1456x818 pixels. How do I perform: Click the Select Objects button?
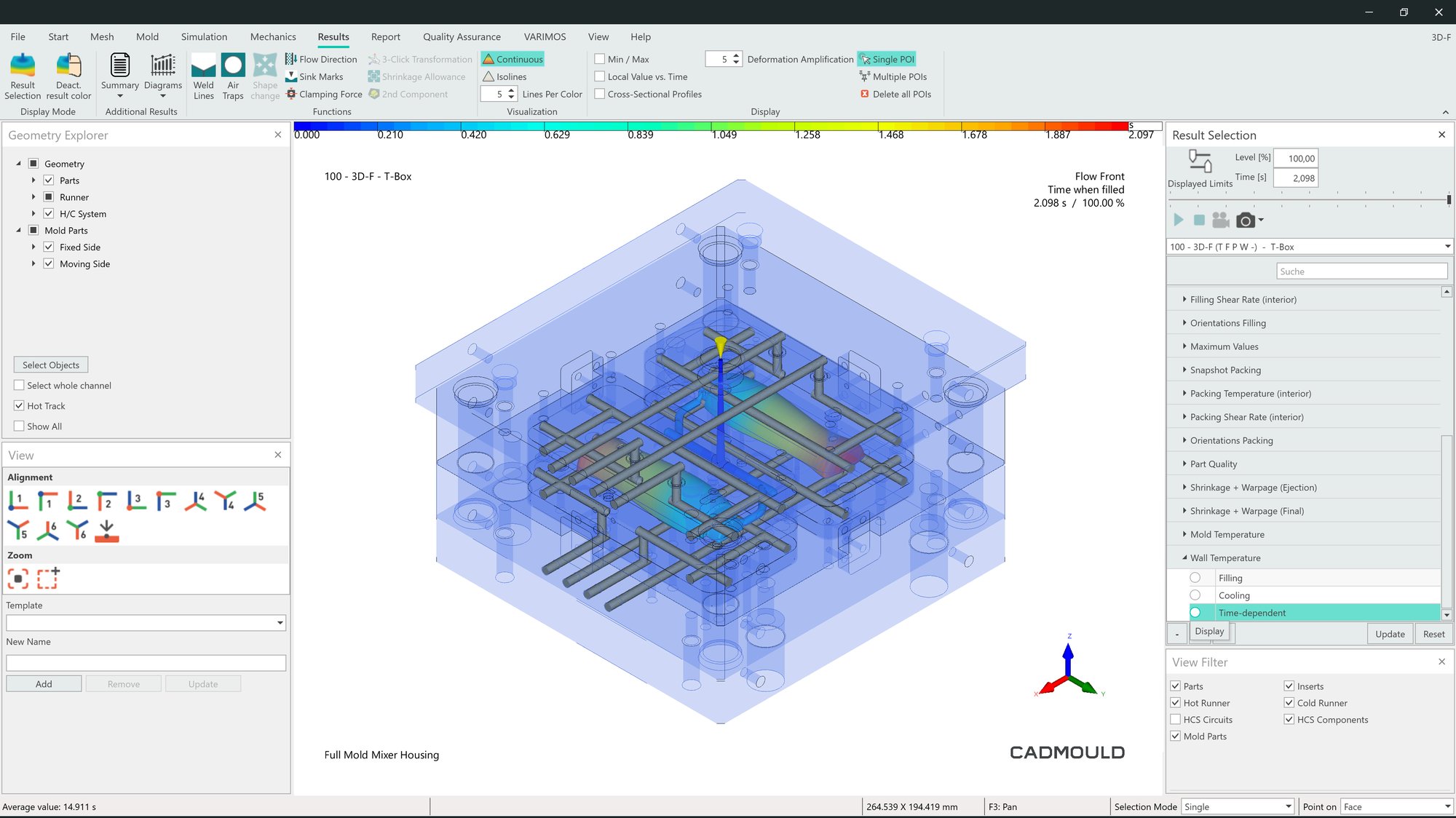pyautogui.click(x=51, y=365)
